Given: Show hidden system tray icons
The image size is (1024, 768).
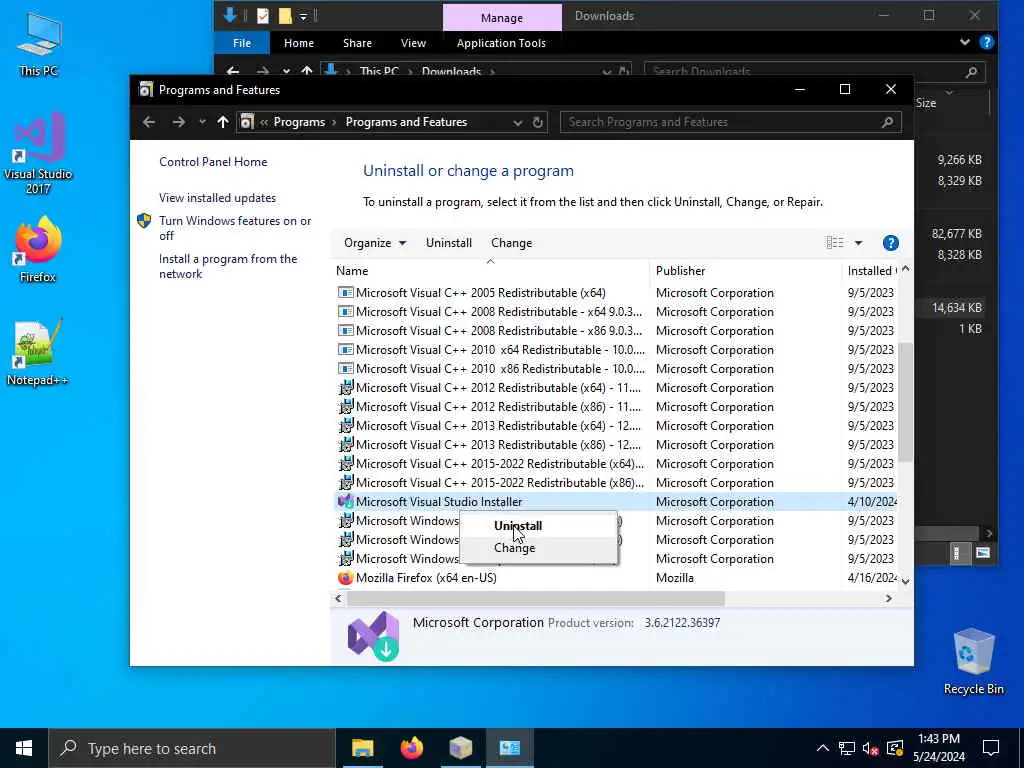Looking at the screenshot, I should (822, 748).
